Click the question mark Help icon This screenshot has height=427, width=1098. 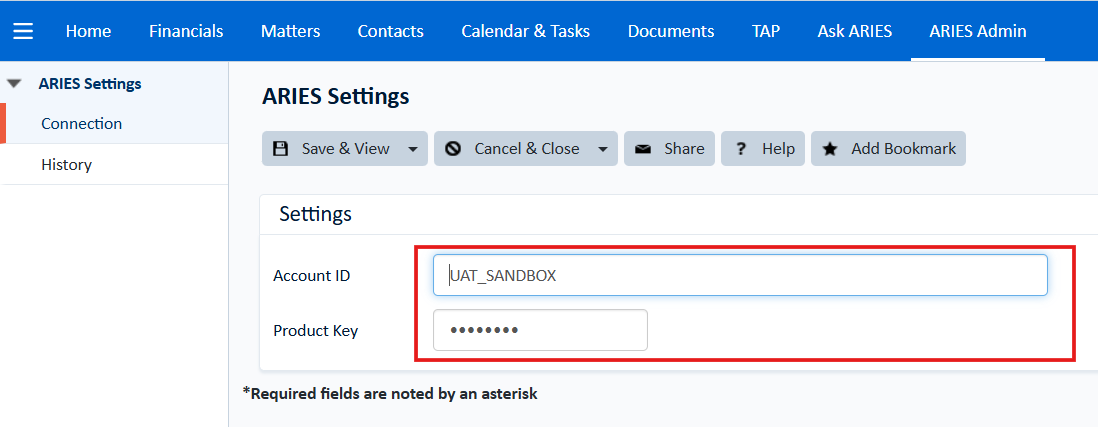click(x=741, y=149)
